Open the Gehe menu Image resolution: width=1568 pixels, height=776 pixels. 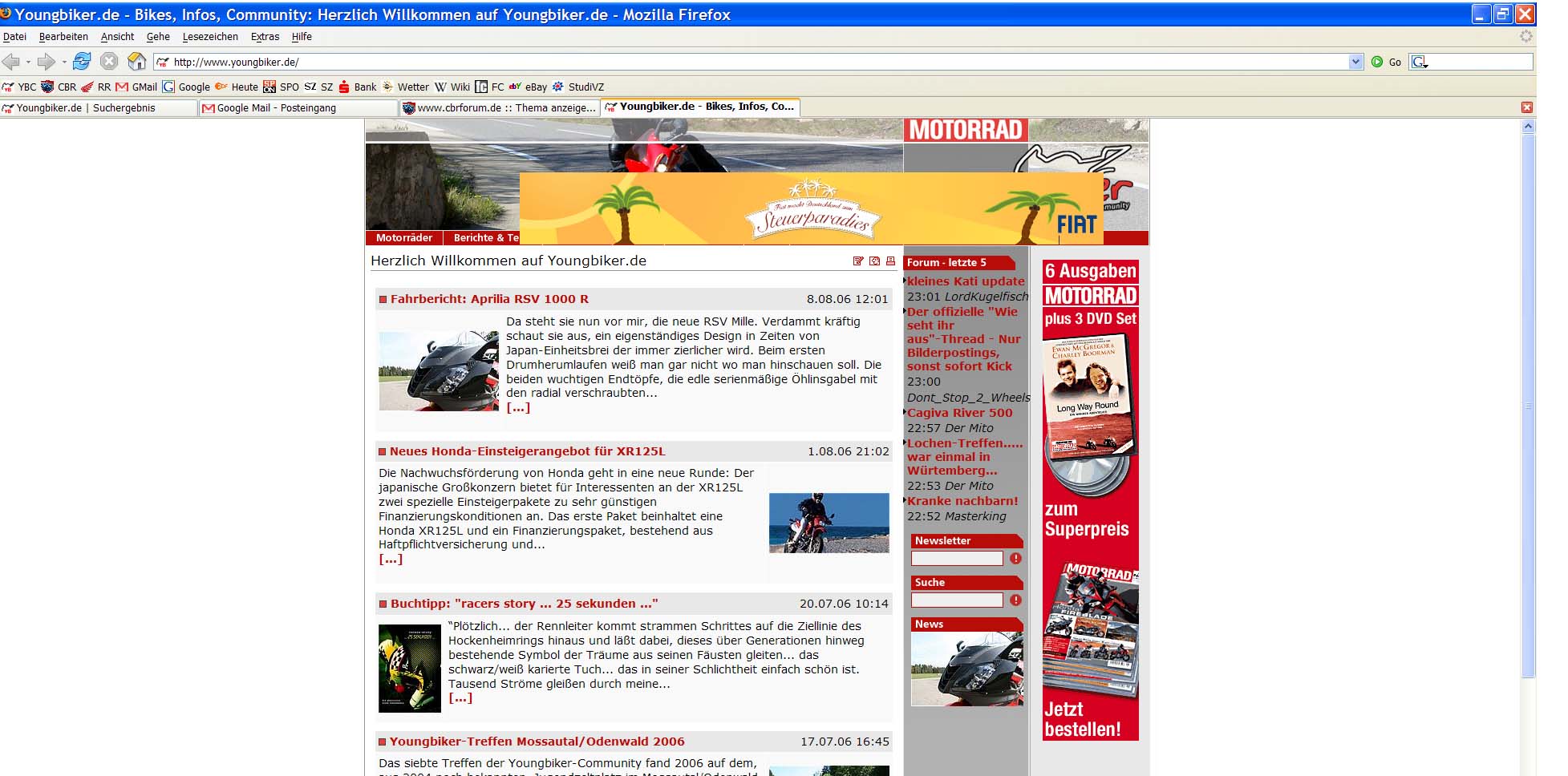(158, 37)
